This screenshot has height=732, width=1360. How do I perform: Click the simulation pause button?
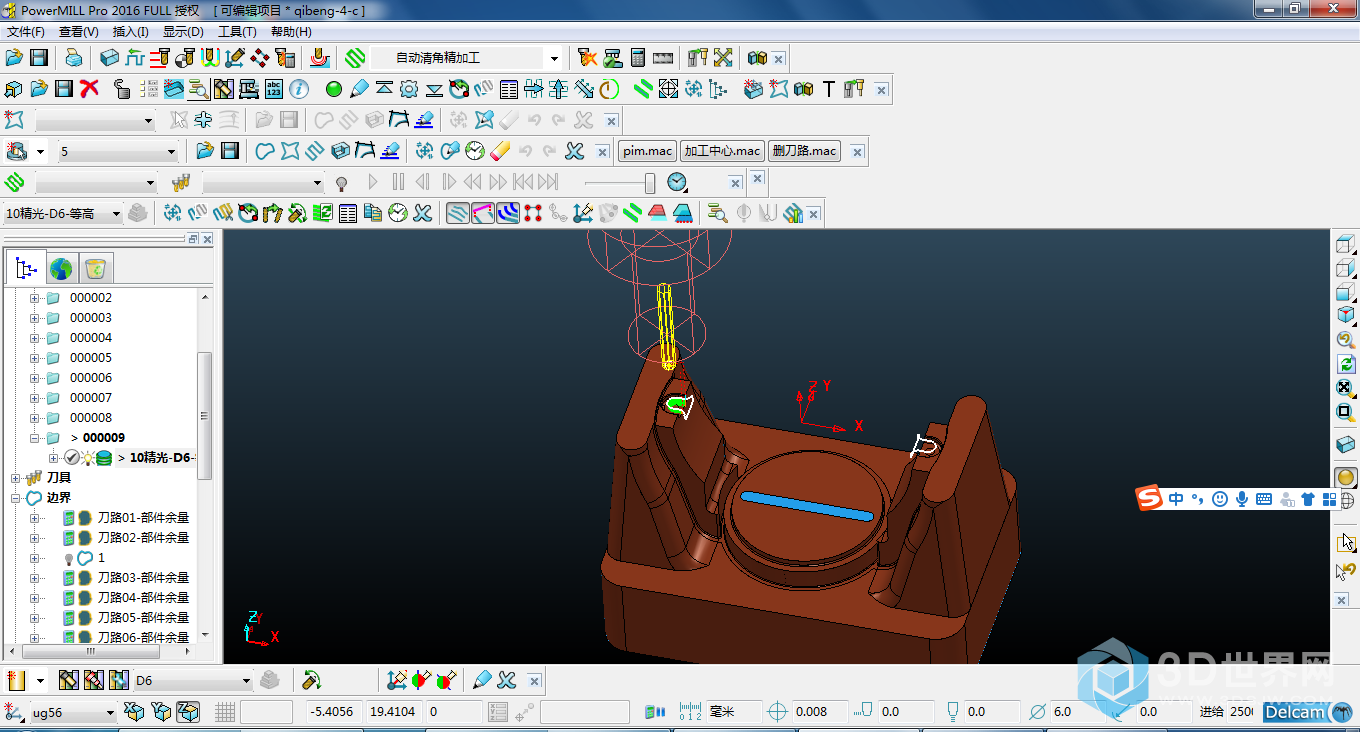tap(398, 182)
